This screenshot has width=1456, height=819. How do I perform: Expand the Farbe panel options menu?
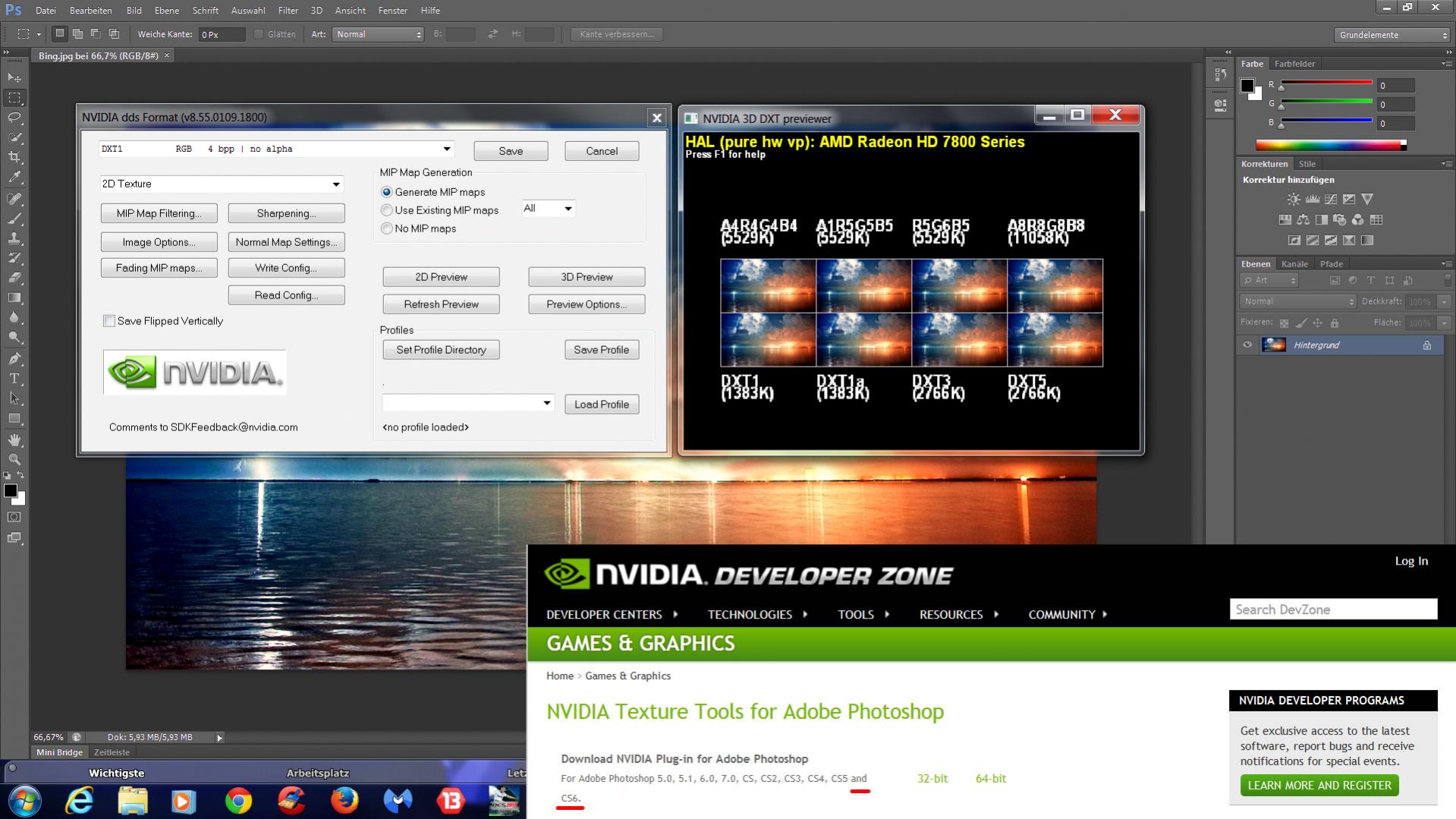tap(1445, 64)
